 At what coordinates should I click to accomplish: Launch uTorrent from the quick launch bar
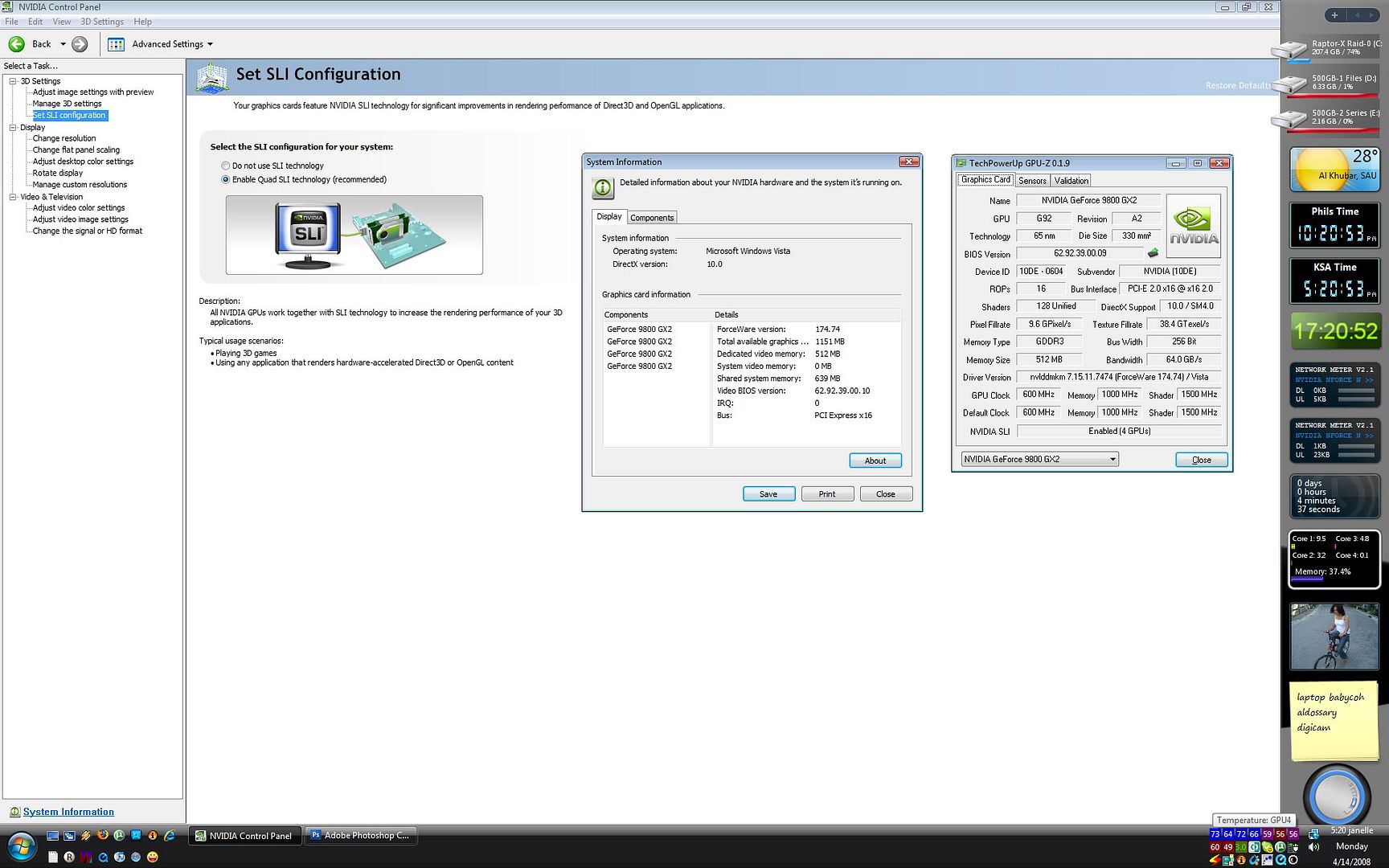119,836
